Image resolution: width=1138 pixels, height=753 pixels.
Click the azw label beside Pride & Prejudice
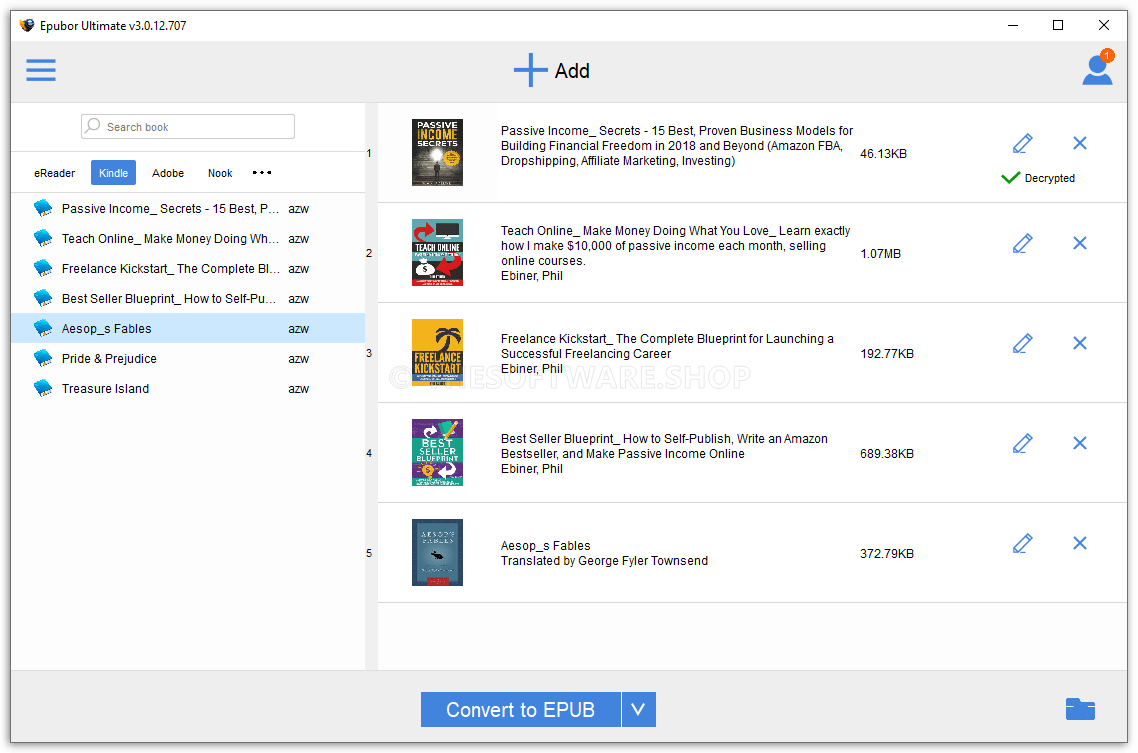pyautogui.click(x=298, y=359)
